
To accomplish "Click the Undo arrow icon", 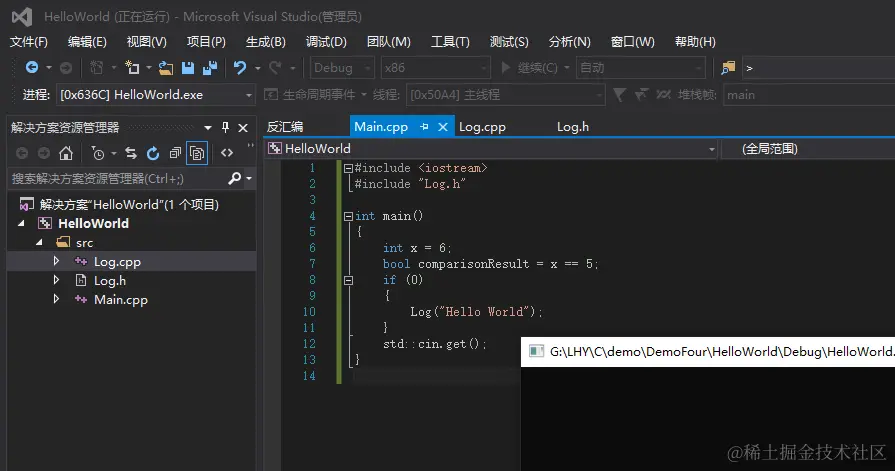I will pos(240,68).
